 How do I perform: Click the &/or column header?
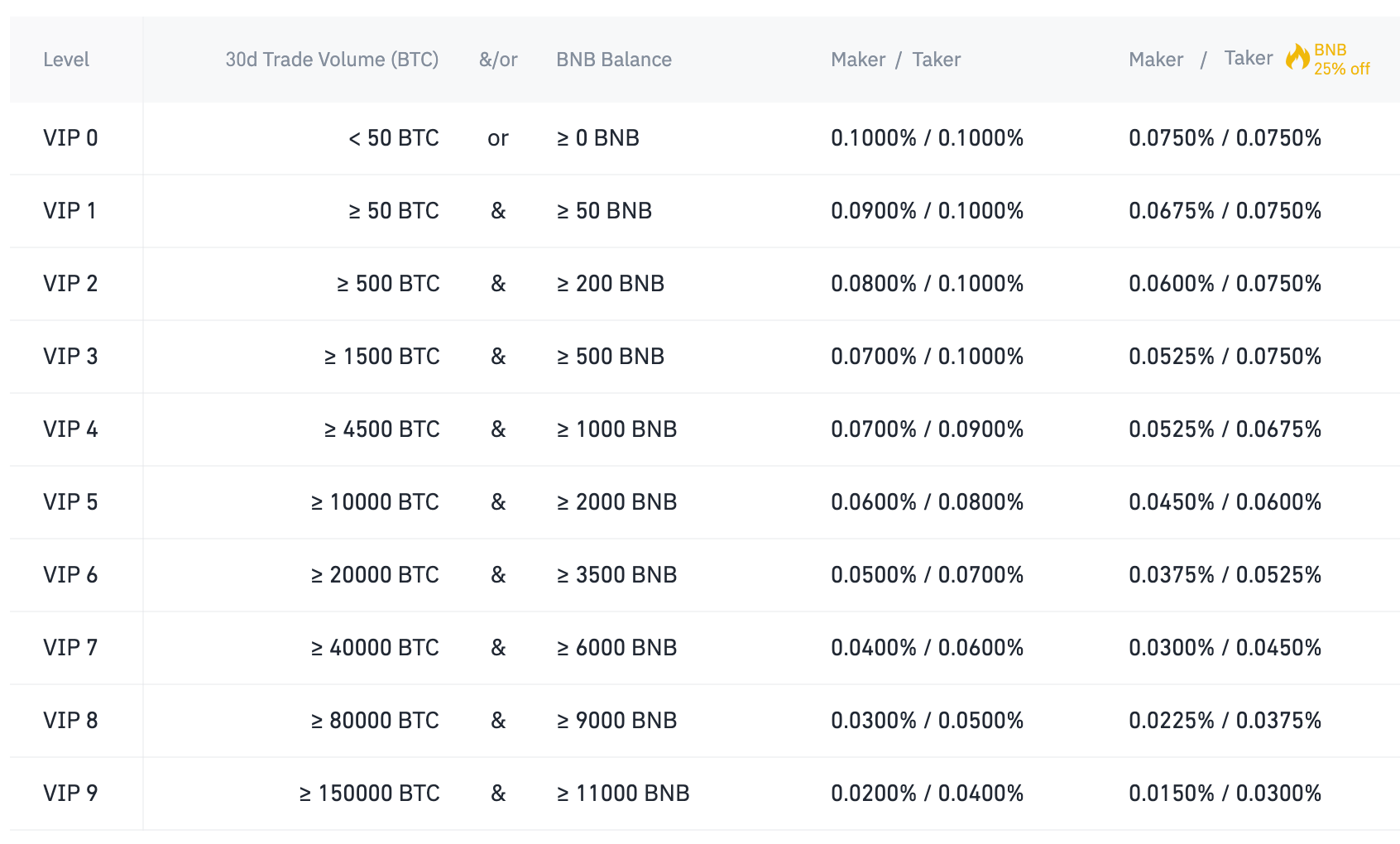498,60
